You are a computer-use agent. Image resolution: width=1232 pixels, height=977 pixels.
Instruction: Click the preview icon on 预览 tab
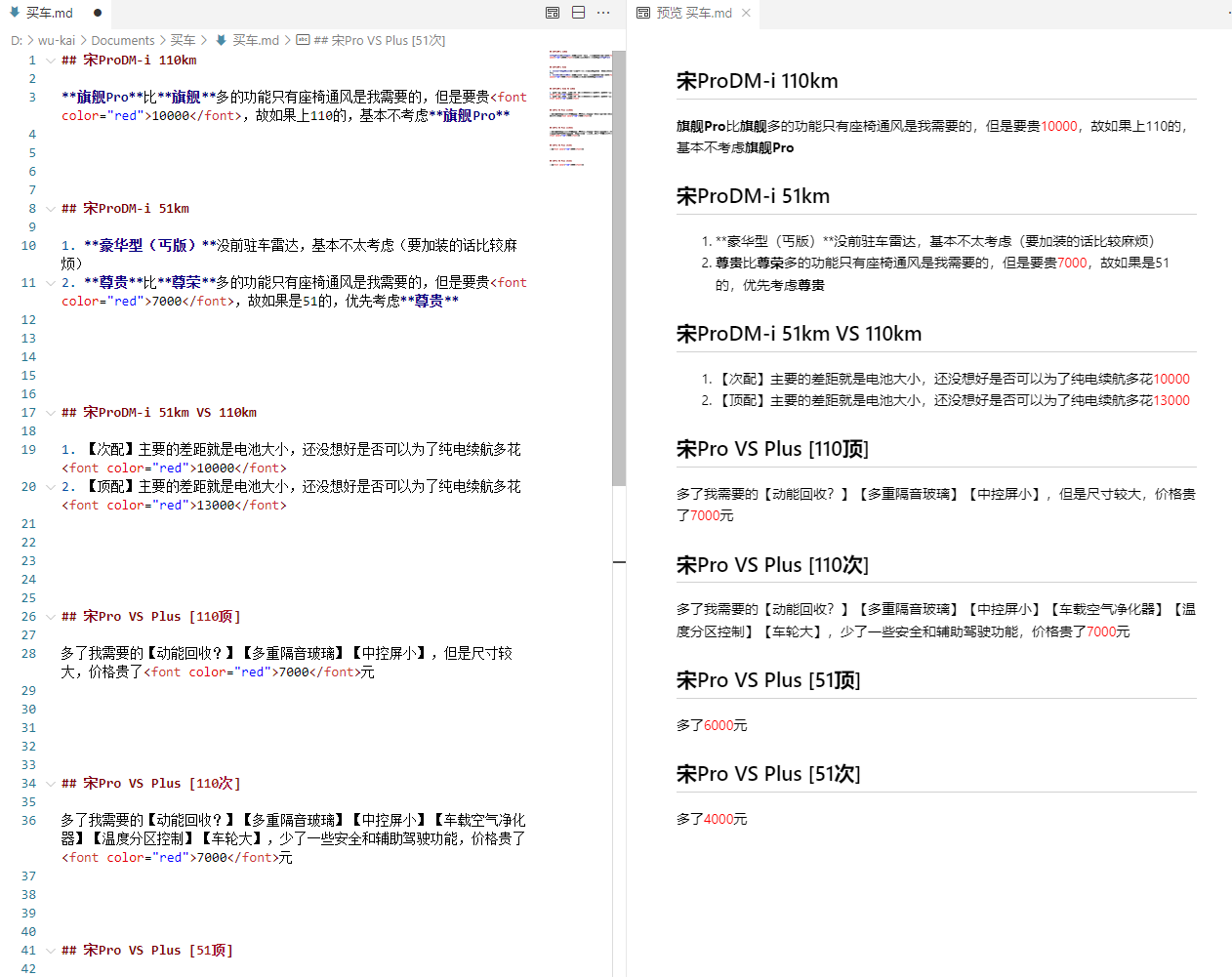643,13
